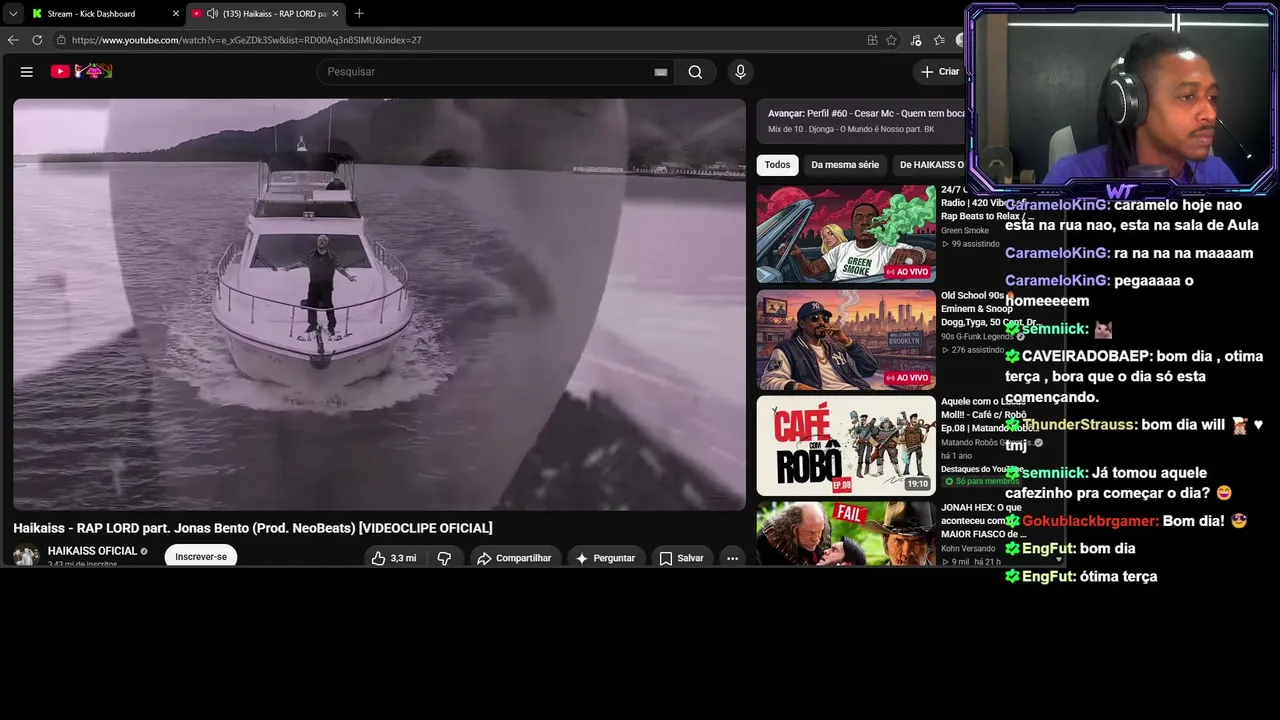Image resolution: width=1280 pixels, height=720 pixels.
Task: Open the JONAH HEX fail video thumbnail
Action: tap(846, 534)
